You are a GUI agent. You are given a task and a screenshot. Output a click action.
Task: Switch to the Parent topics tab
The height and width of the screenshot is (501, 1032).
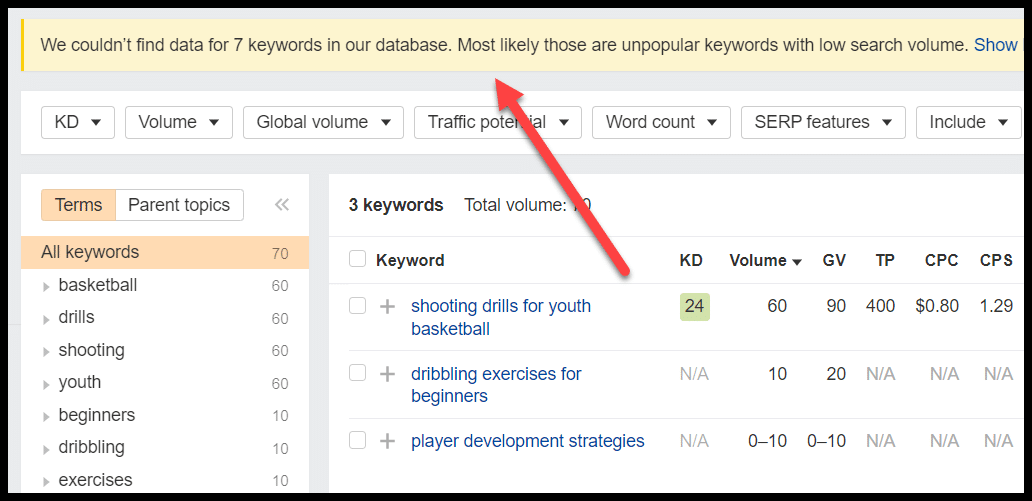coord(179,205)
